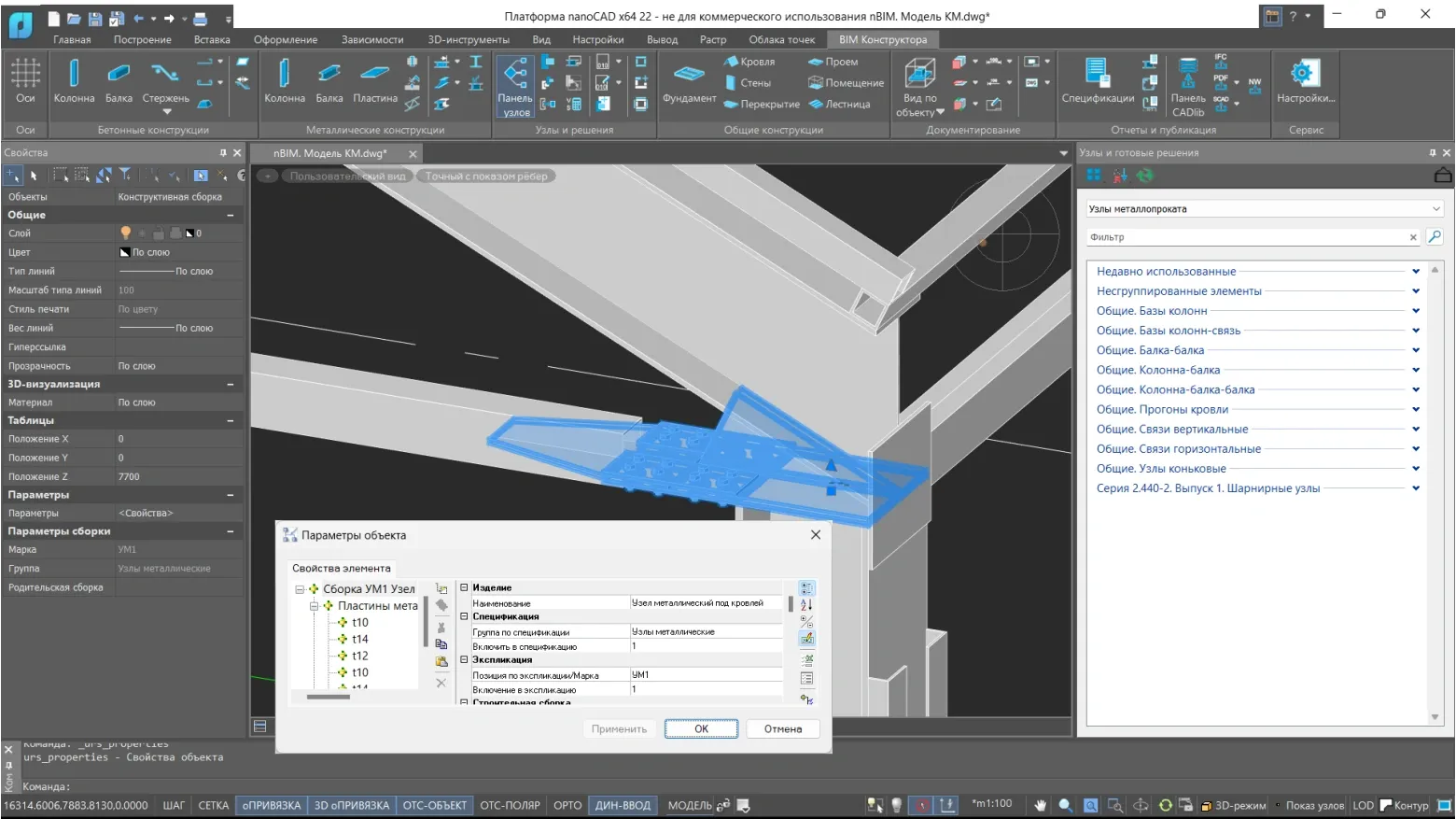Image resolution: width=1456 pixels, height=819 pixels.
Task: Toggle СЕТКА grid display
Action: [213, 805]
